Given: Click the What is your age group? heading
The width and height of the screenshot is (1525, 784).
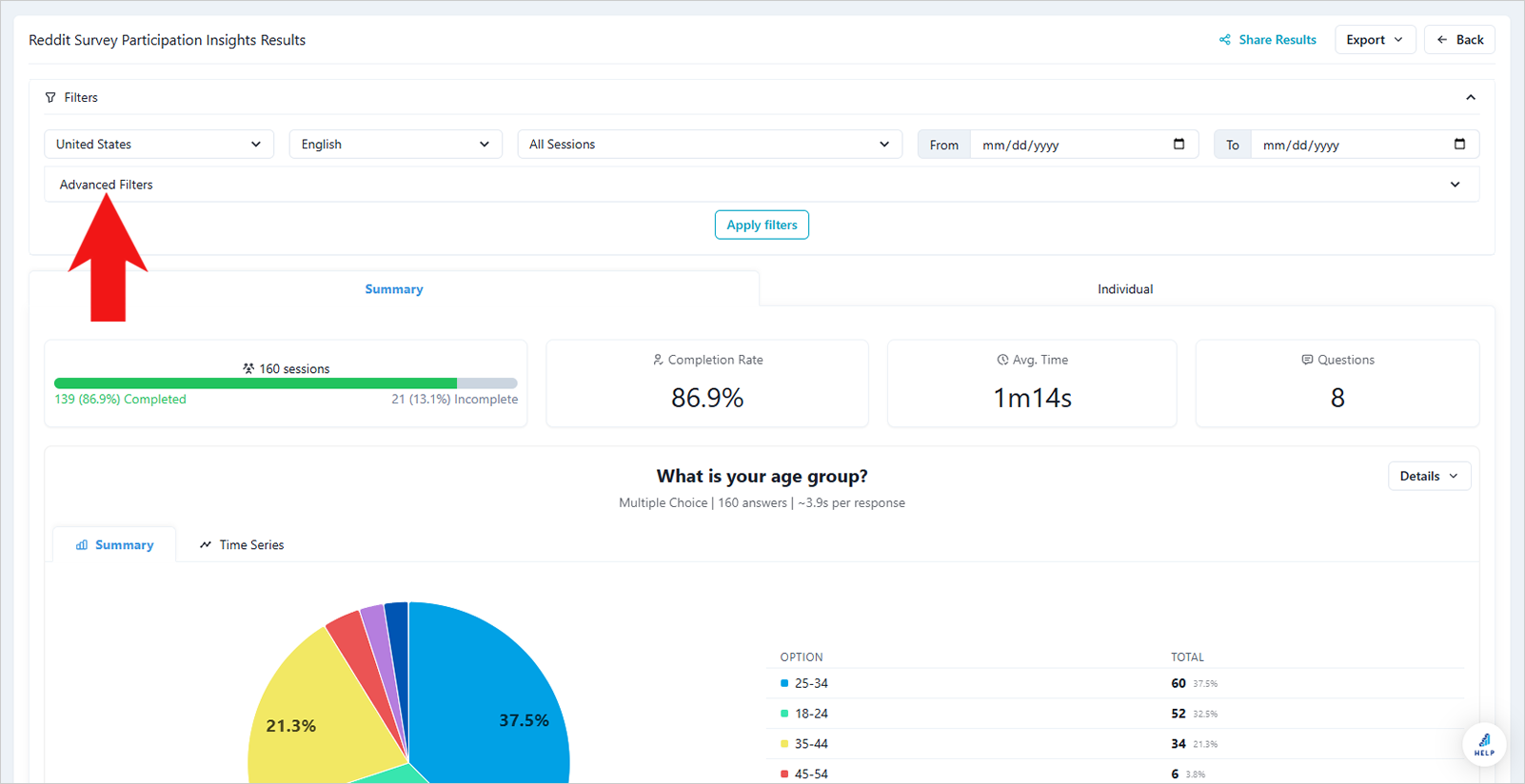Looking at the screenshot, I should (x=762, y=476).
